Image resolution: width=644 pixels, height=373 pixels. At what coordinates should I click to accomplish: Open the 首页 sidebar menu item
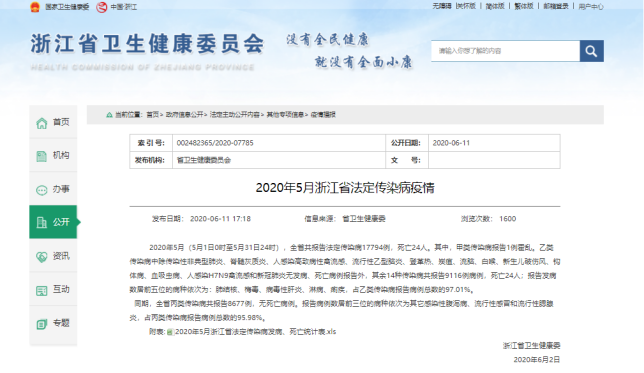(x=53, y=122)
